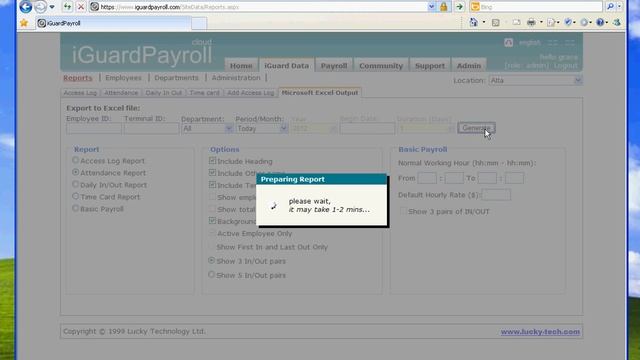Select the Daily In/Out Report radio button
The height and width of the screenshot is (360, 640).
click(x=76, y=184)
